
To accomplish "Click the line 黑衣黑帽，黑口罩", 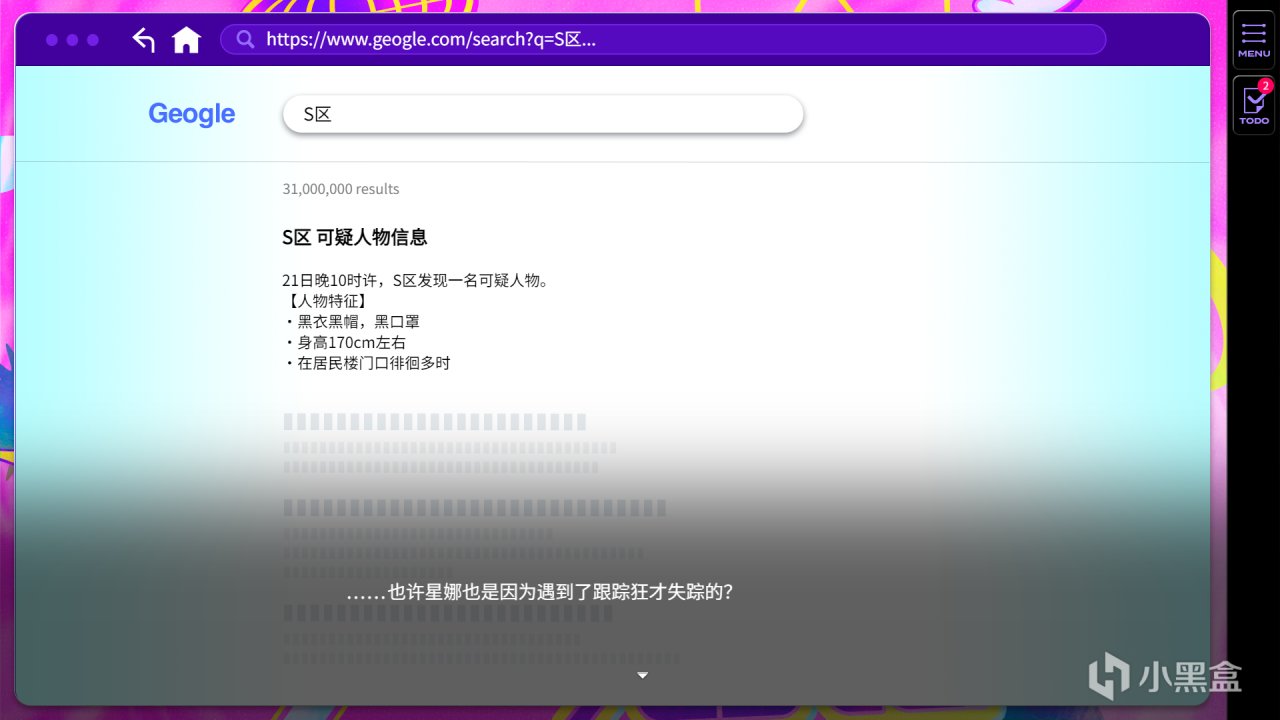I will 352,322.
